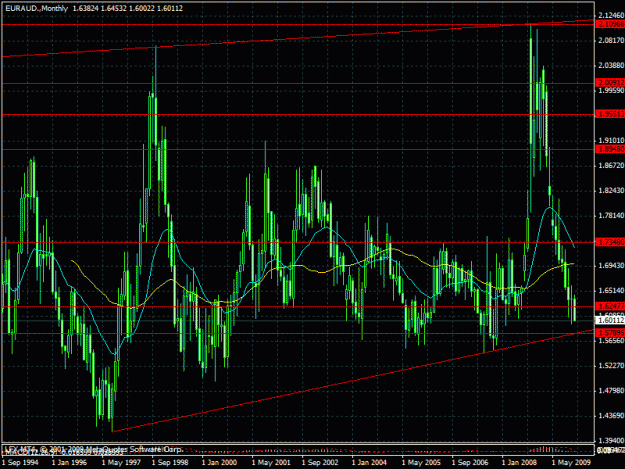The width and height of the screenshot is (625, 469).
Task: Click the 1.99590 price axis label
Action: point(611,91)
